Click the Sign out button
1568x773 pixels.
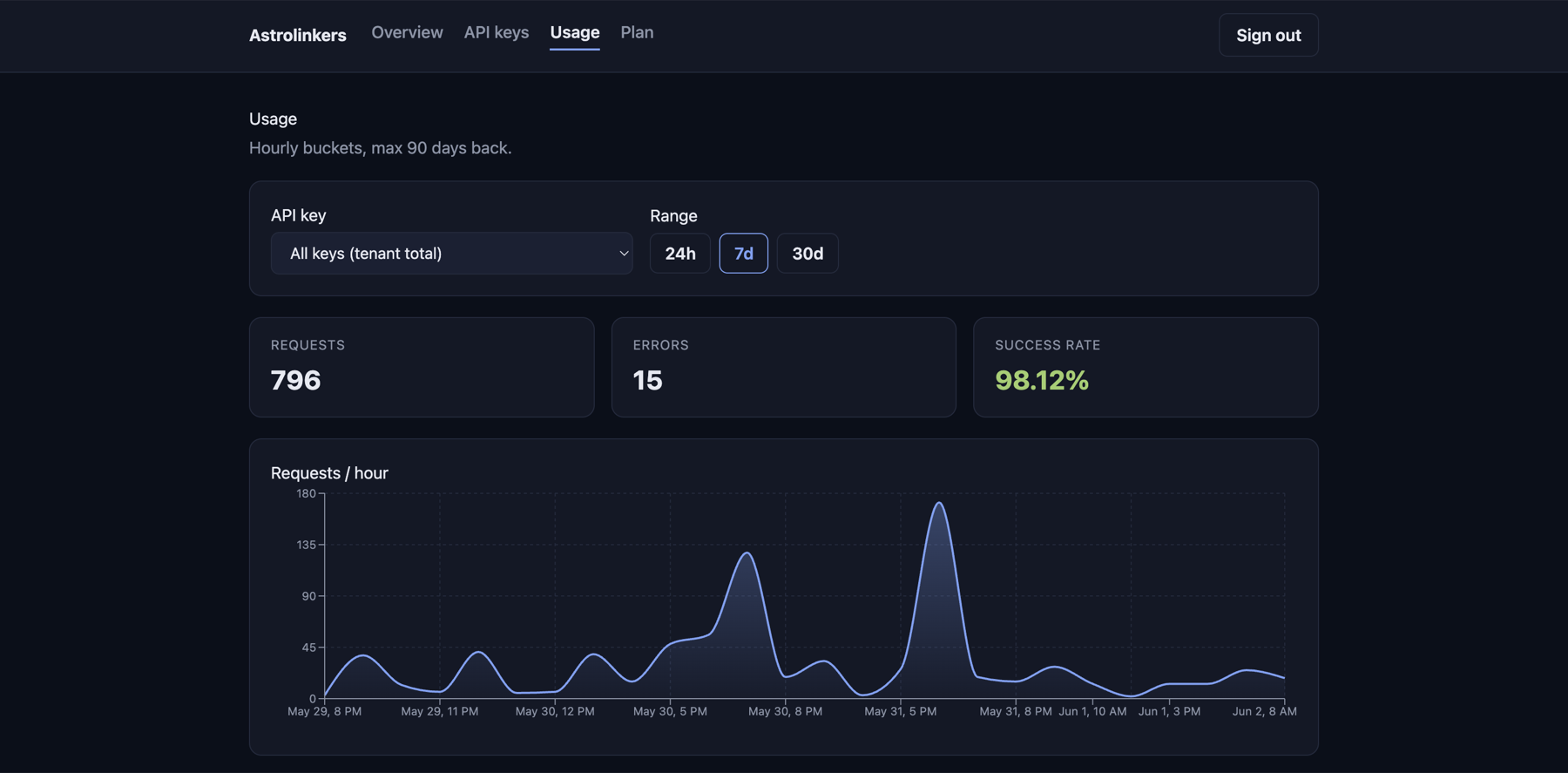tap(1268, 35)
